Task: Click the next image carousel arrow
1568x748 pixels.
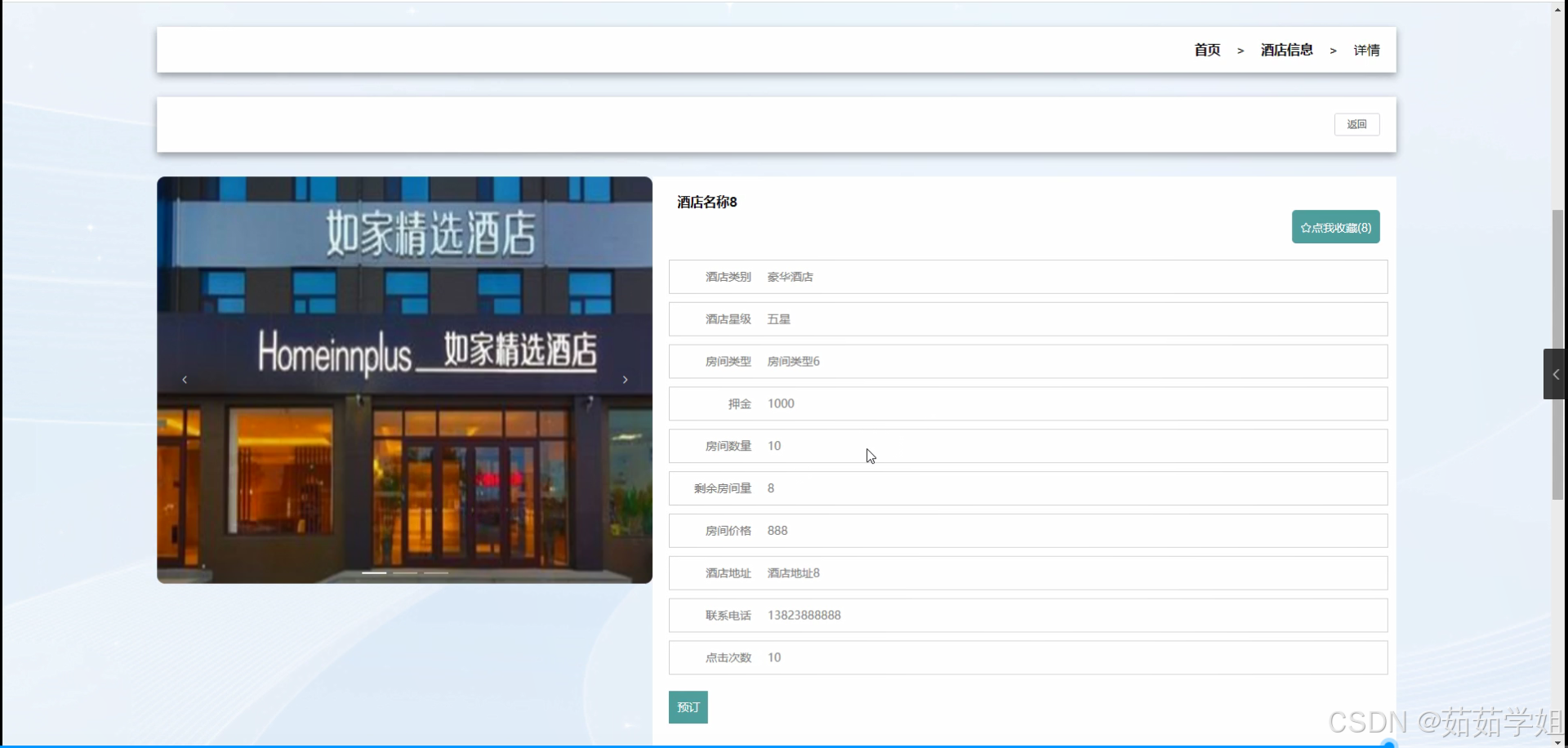Action: click(x=626, y=380)
